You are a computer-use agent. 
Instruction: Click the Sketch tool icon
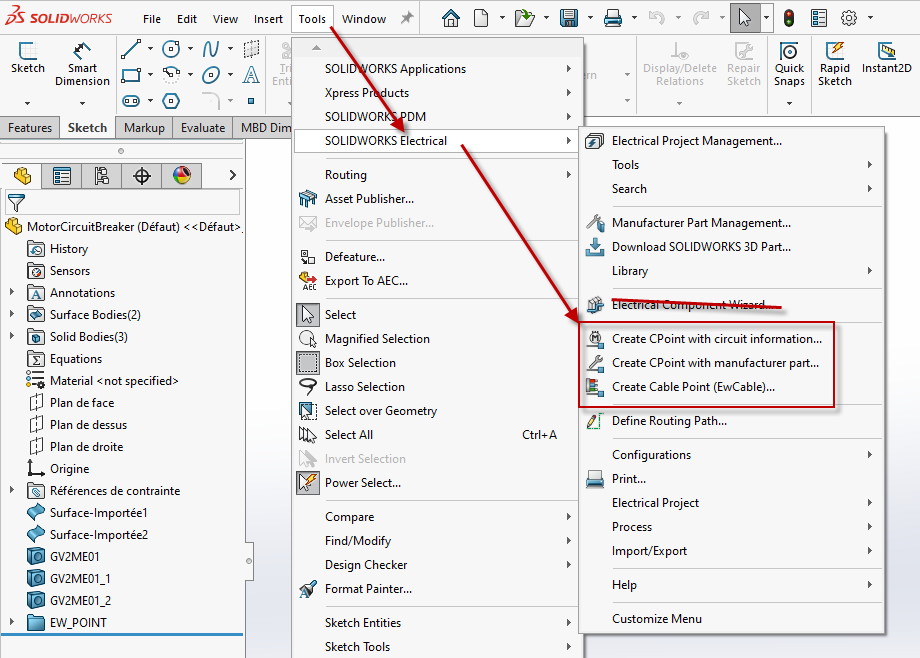tap(28, 58)
